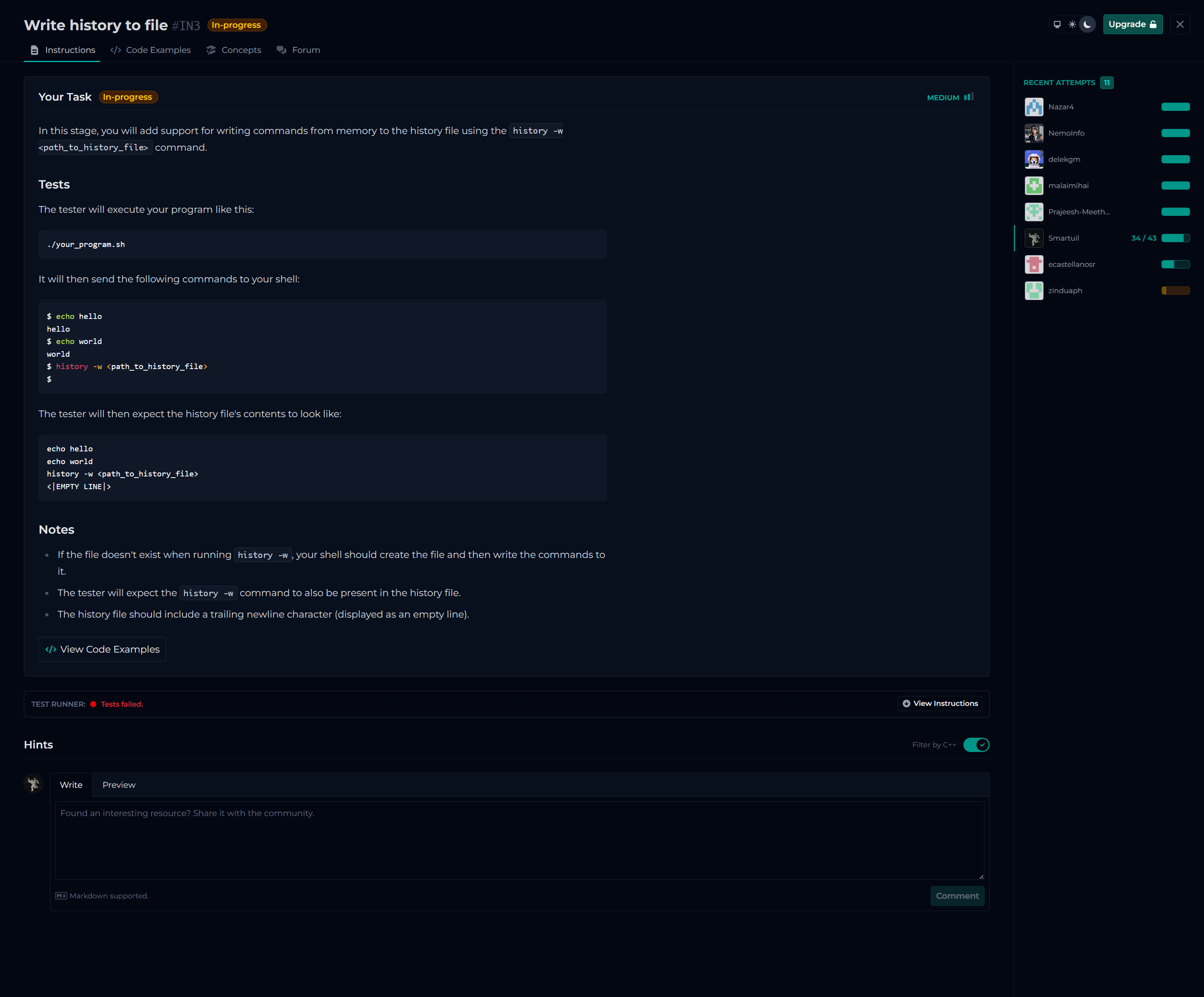Click the Upgrade button
Image resolution: width=1204 pixels, height=997 pixels.
click(1132, 24)
